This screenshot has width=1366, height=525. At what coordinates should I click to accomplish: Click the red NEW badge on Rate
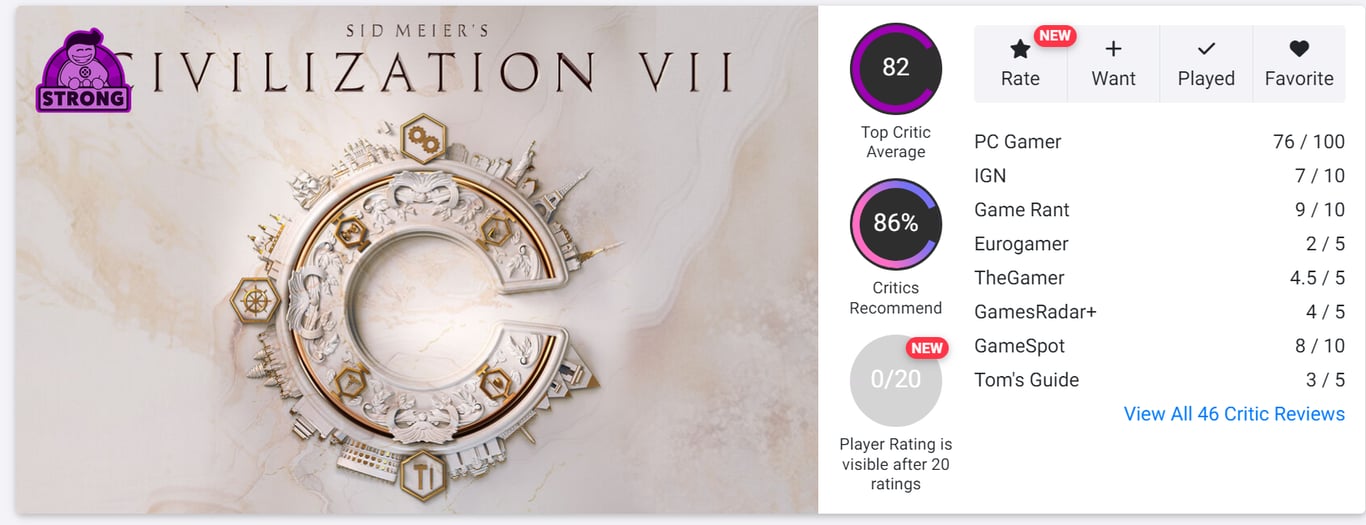point(1054,36)
